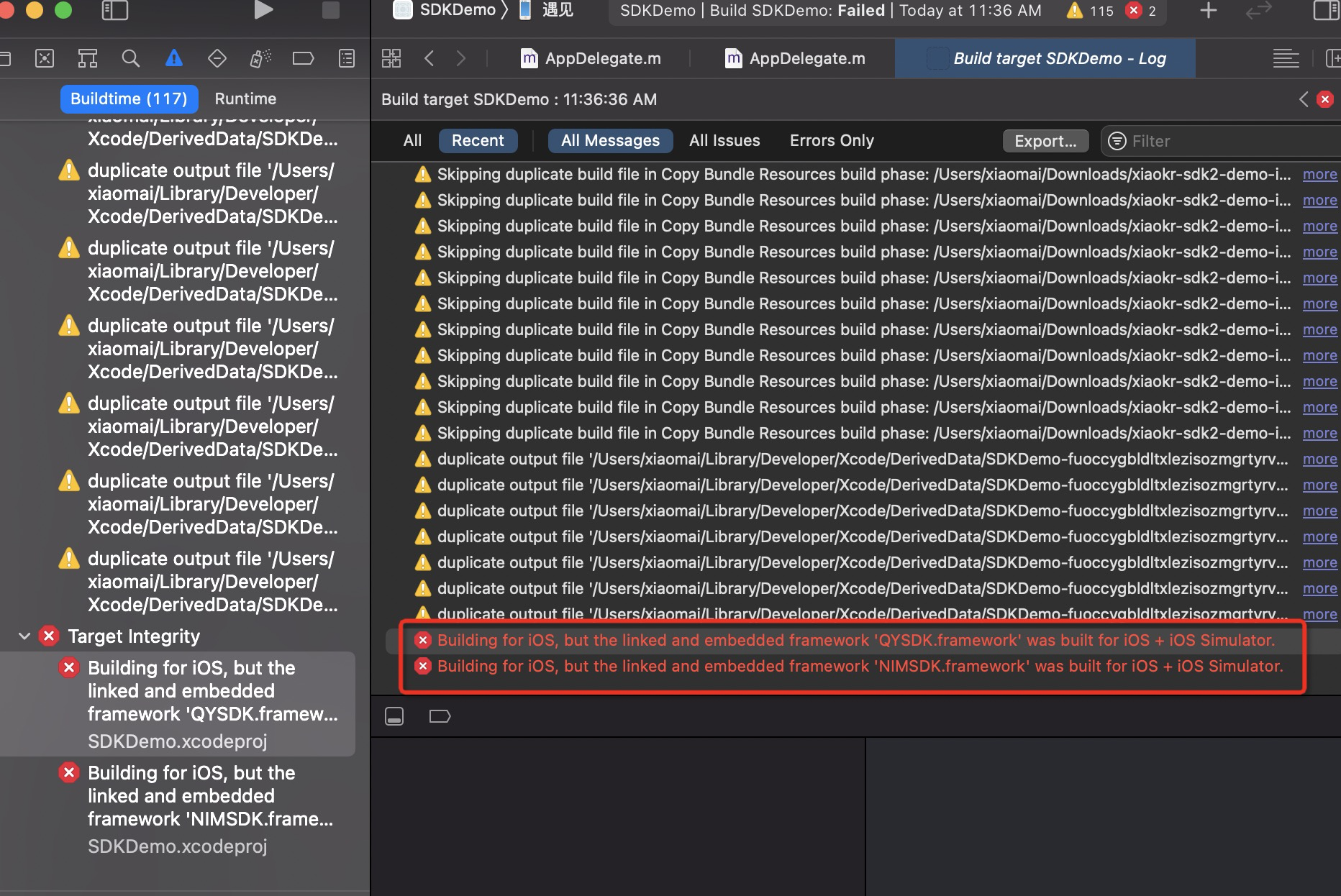Click the Target Integrity label

click(134, 636)
